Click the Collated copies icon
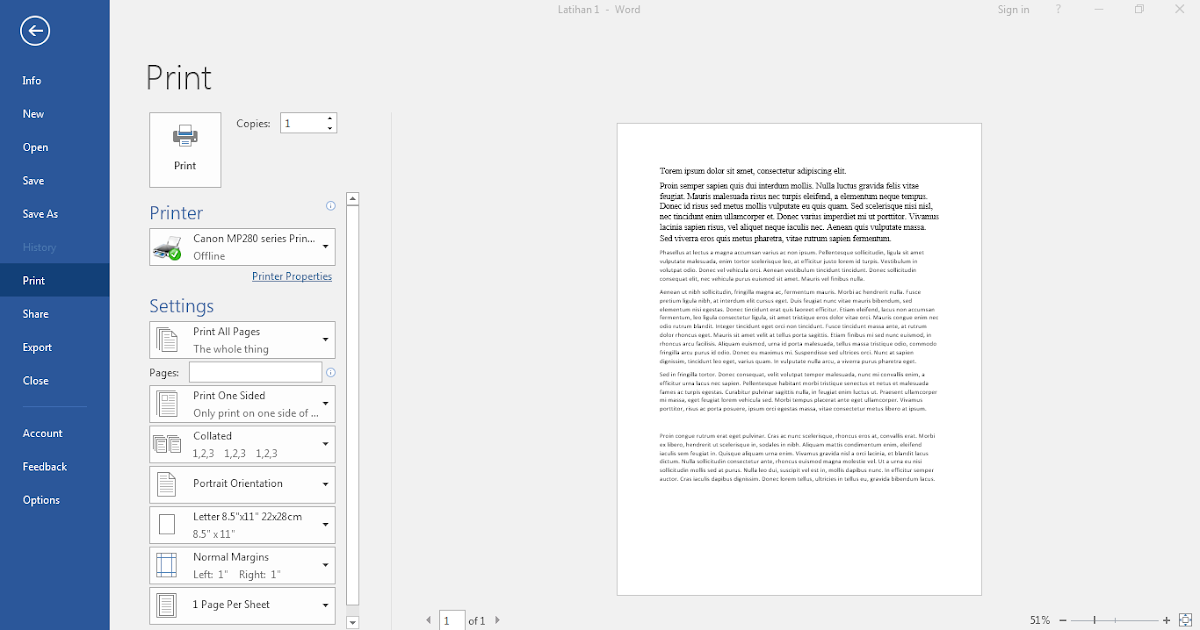 (x=167, y=444)
